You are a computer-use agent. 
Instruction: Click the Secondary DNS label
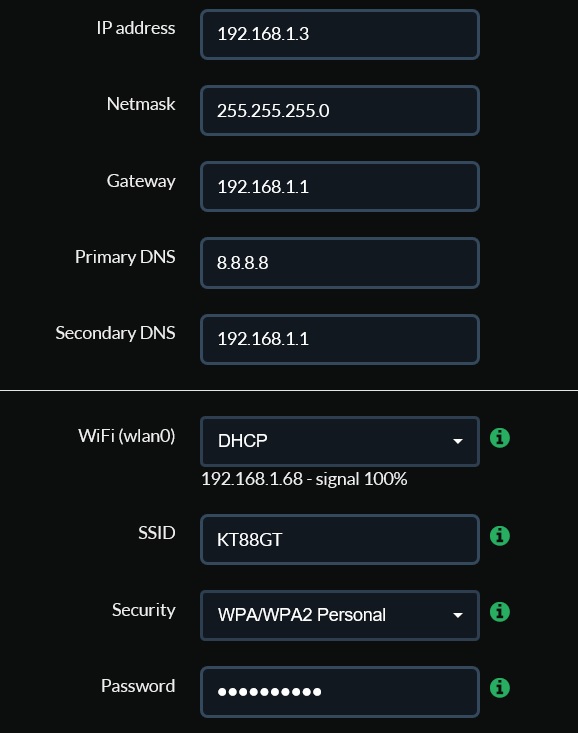pos(116,333)
